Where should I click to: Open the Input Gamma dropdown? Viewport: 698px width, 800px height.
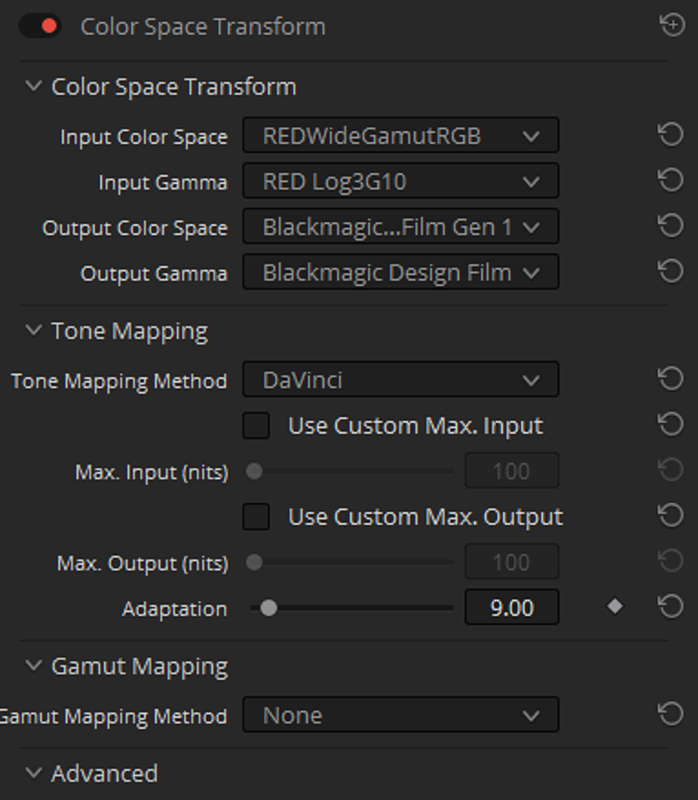[401, 181]
